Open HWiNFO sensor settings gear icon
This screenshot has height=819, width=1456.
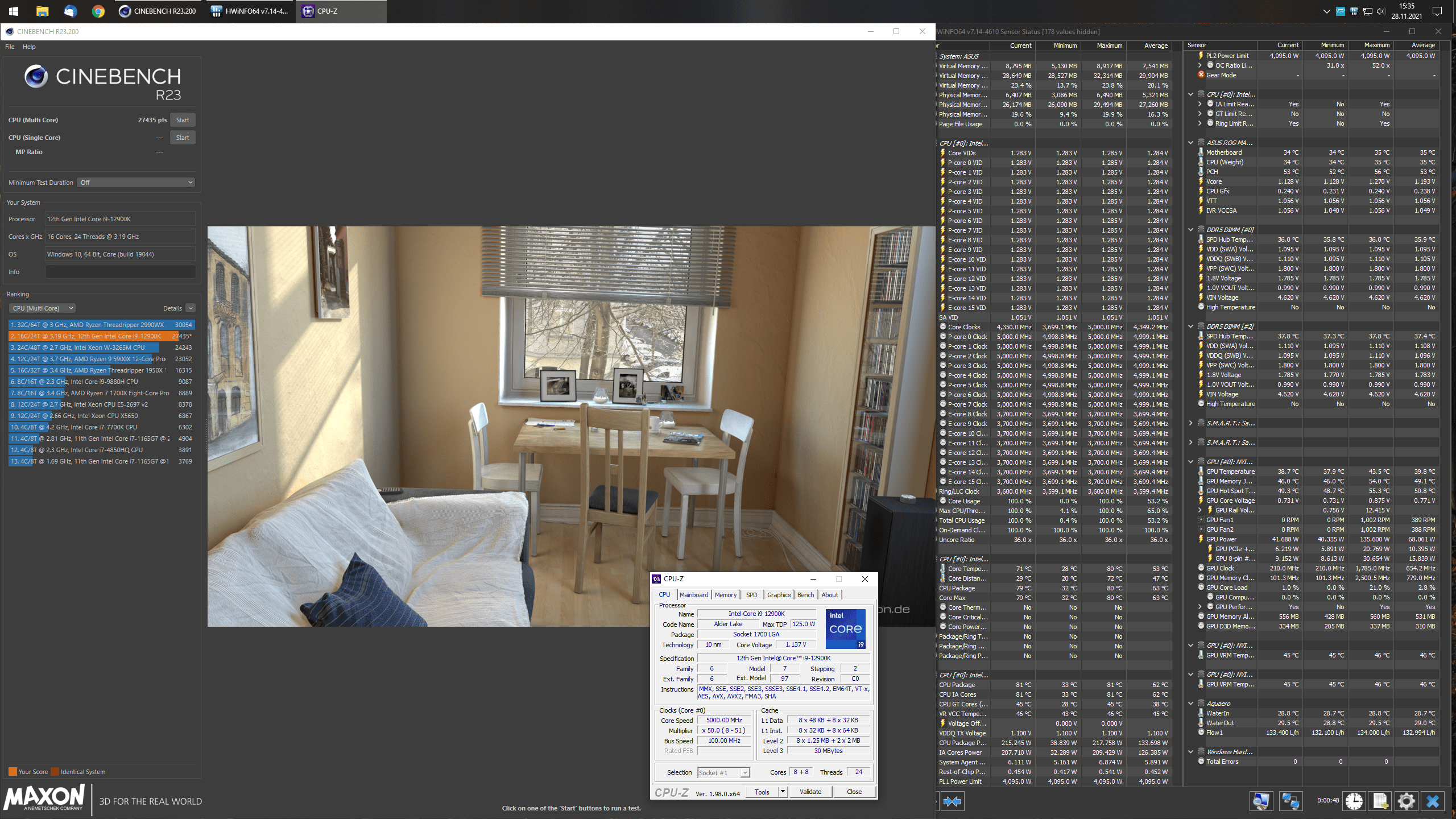click(1406, 801)
